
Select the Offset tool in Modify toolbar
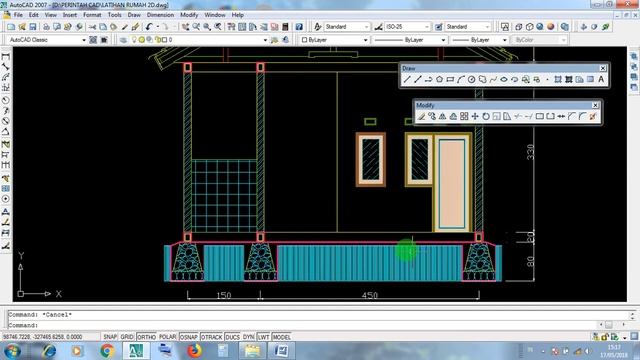453,117
